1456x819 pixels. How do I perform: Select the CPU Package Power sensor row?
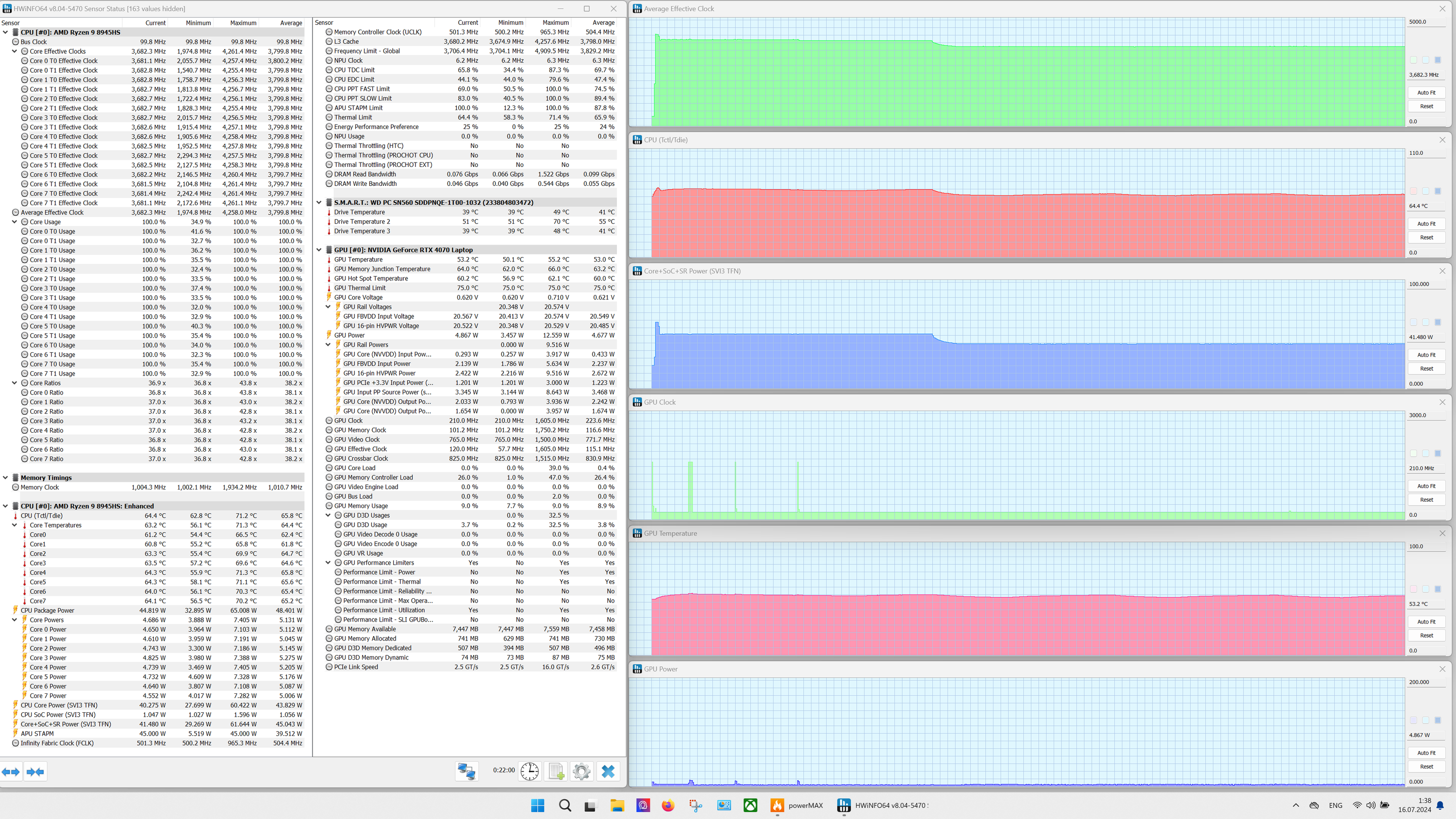pos(48,610)
